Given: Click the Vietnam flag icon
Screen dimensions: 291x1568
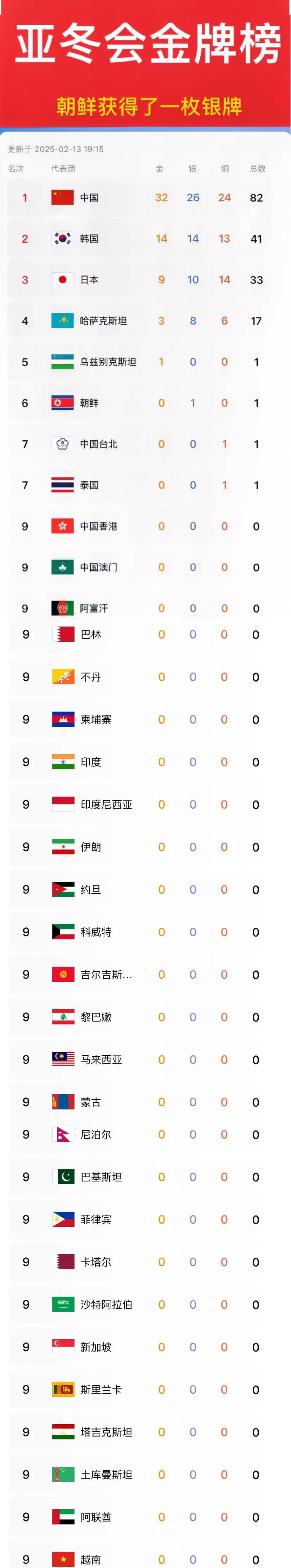Looking at the screenshot, I should tap(63, 1560).
